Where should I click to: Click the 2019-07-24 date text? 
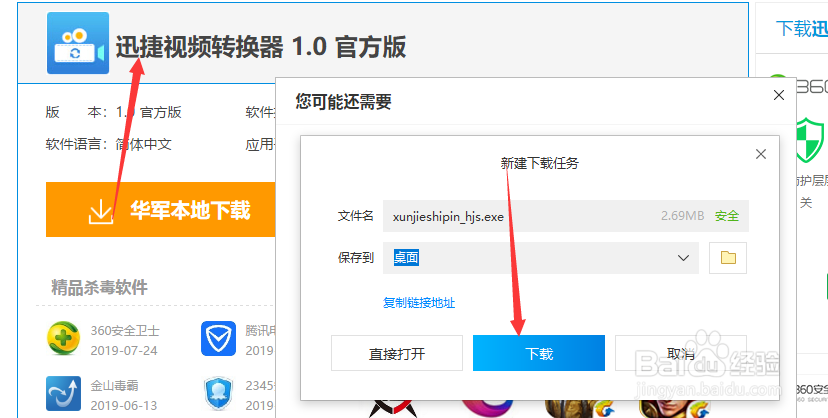pyautogui.click(x=124, y=350)
